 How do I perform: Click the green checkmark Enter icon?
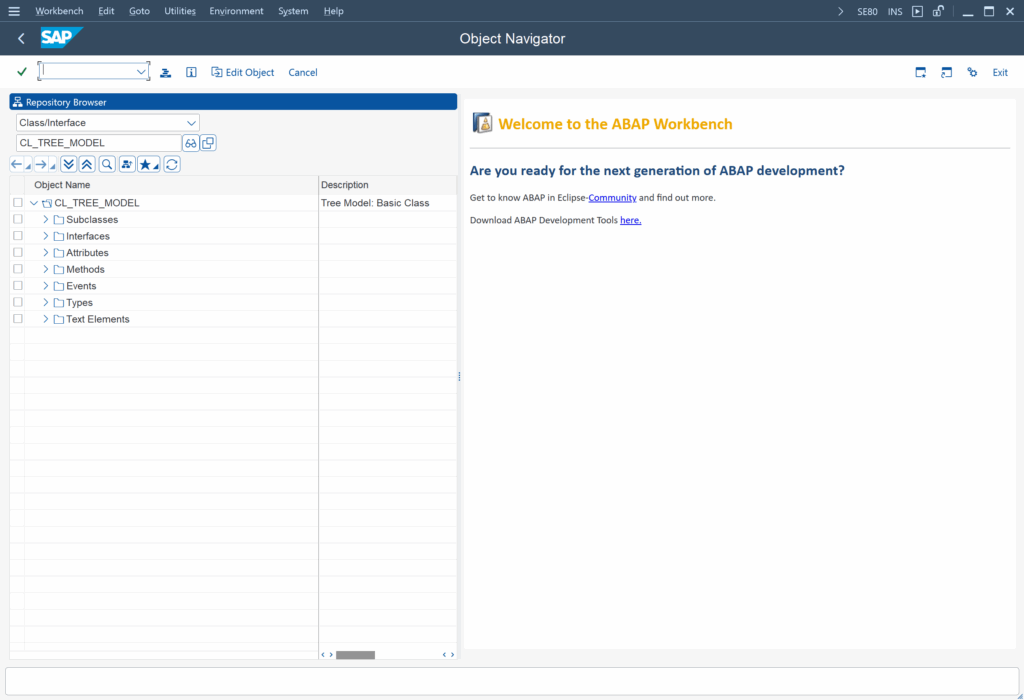pyautogui.click(x=22, y=72)
